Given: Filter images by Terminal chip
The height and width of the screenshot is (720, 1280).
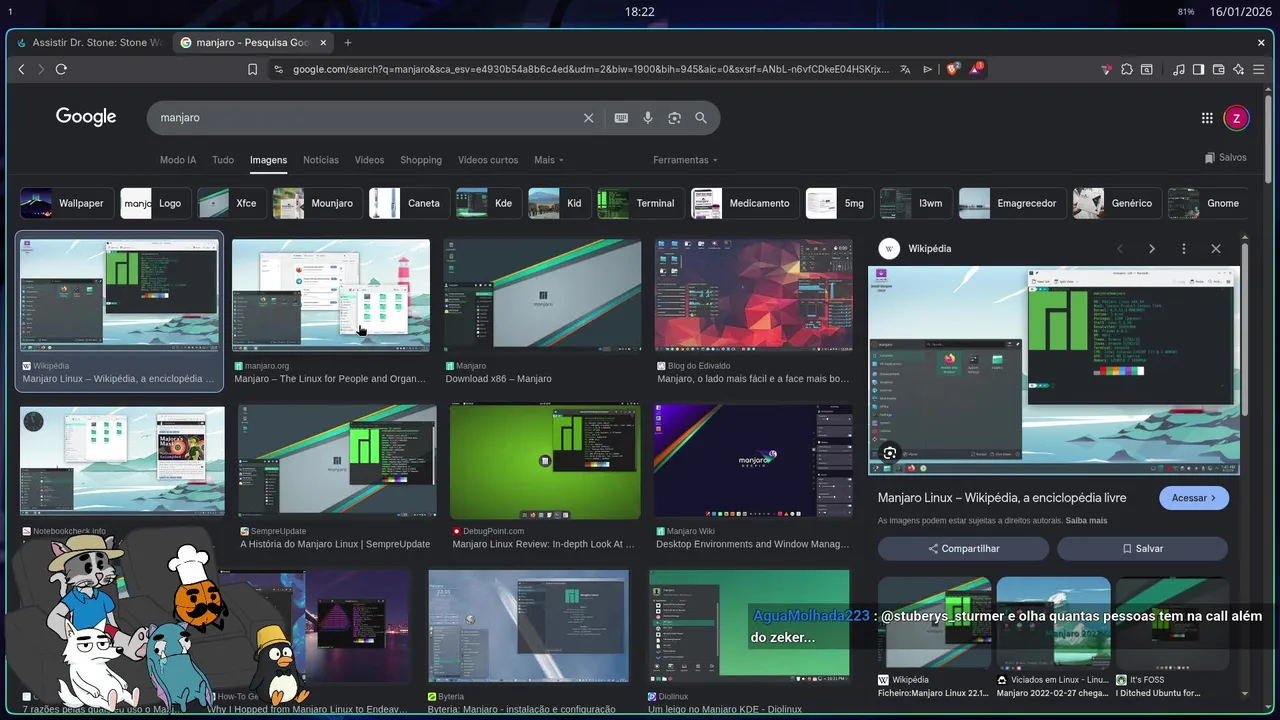Looking at the screenshot, I should click(x=640, y=203).
